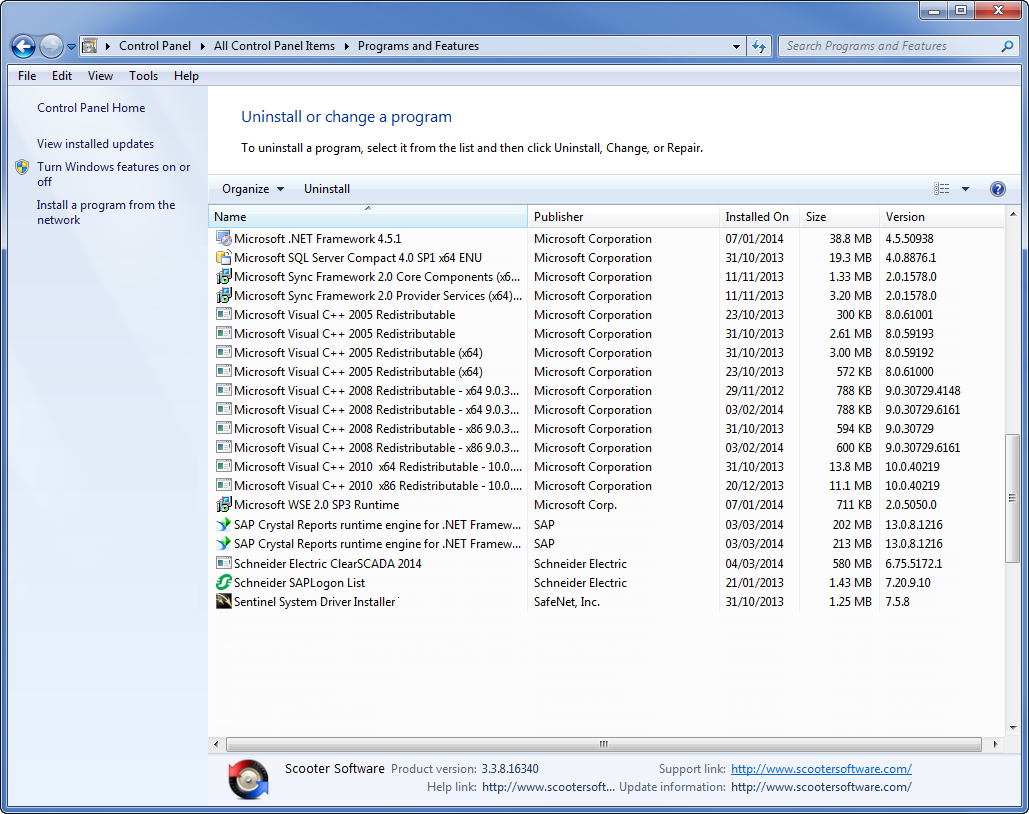
Task: Expand the arrow after All Control Panel Items
Action: [346, 46]
